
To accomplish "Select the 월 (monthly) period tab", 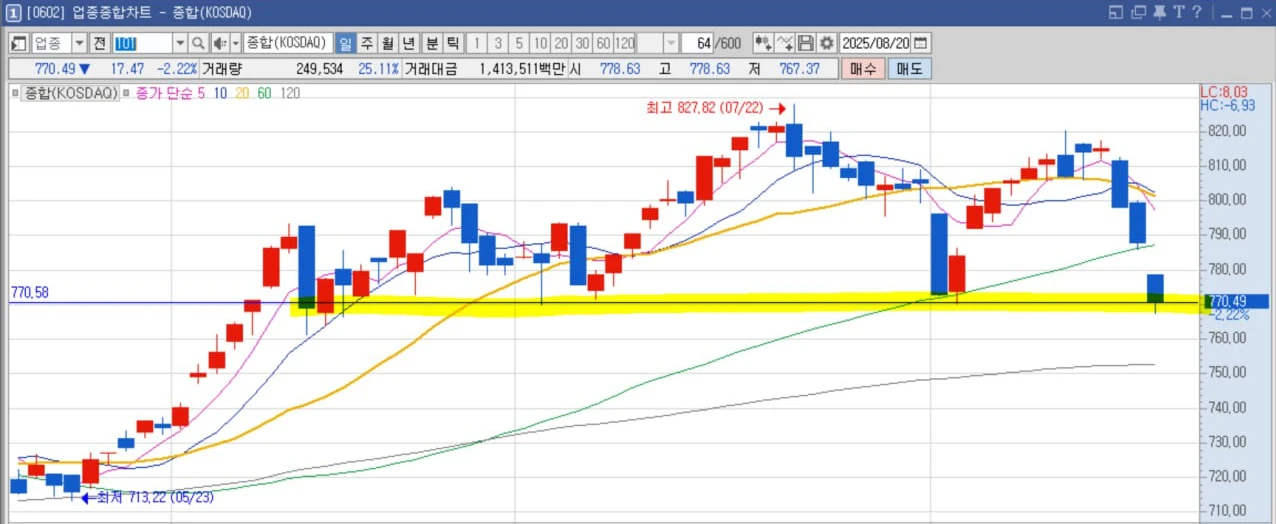I will pos(387,44).
